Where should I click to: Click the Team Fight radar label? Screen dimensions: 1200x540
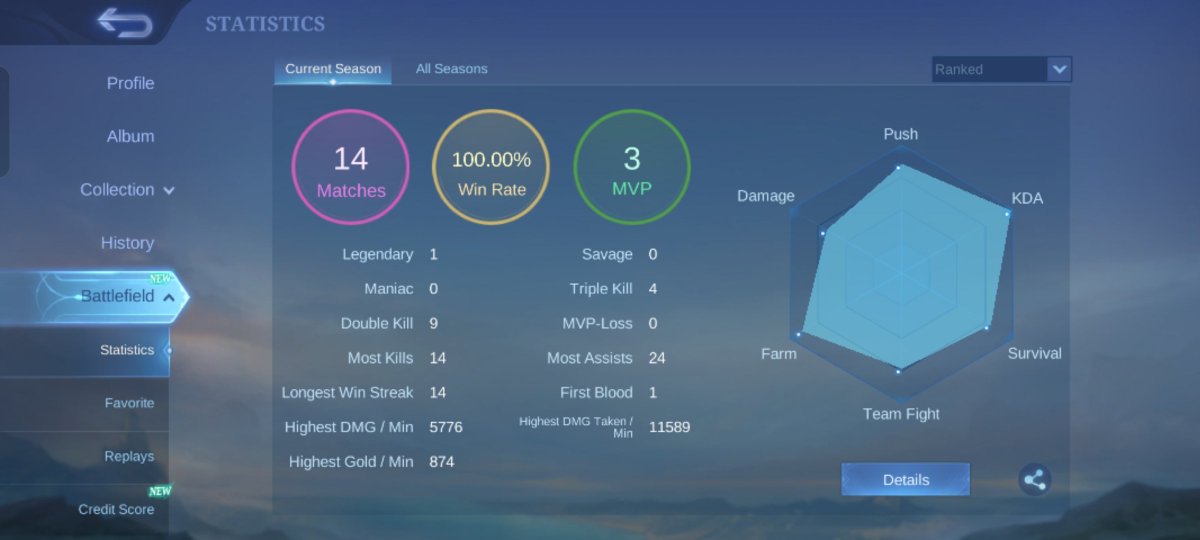[x=901, y=413]
